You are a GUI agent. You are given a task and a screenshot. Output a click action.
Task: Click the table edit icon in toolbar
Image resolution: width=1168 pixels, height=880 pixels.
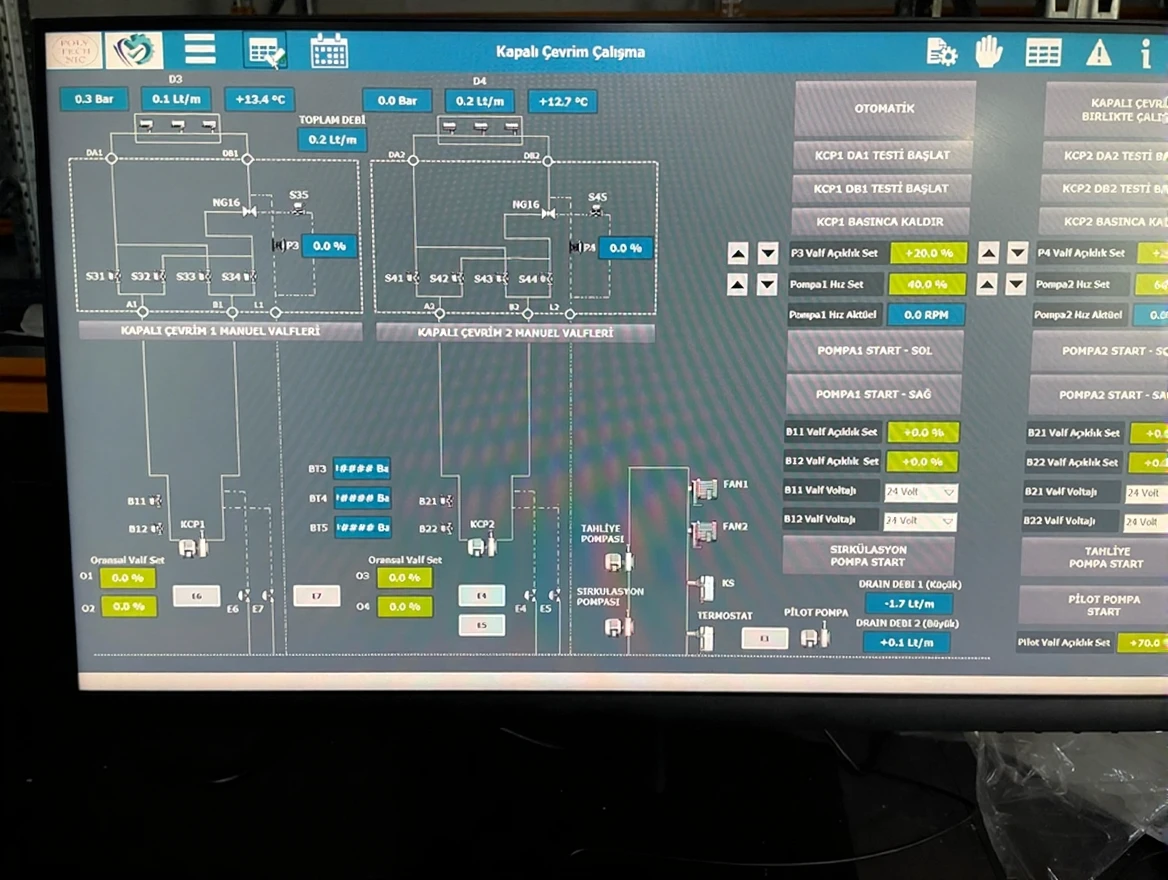coord(266,50)
